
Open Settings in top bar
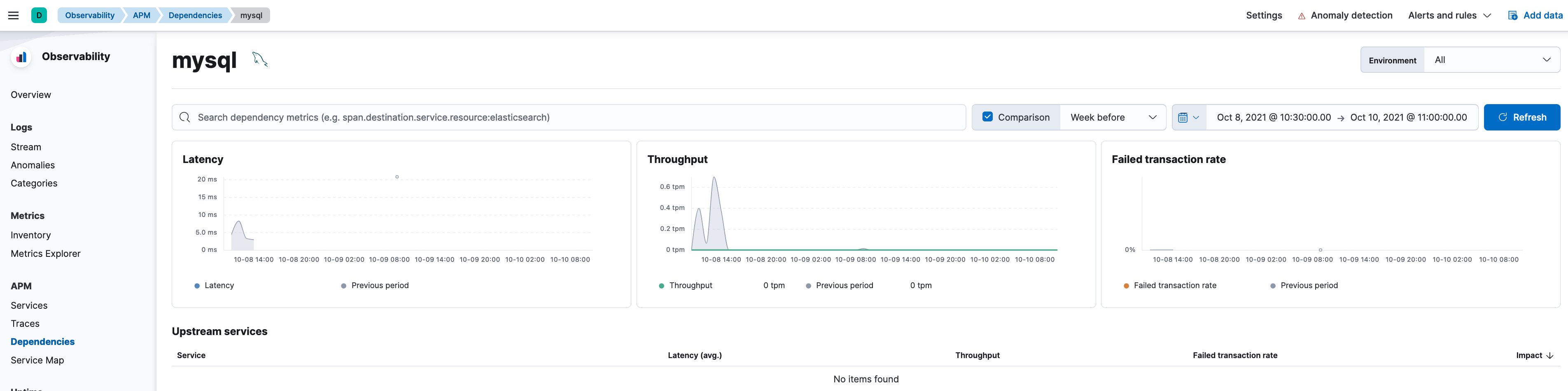coord(1264,15)
